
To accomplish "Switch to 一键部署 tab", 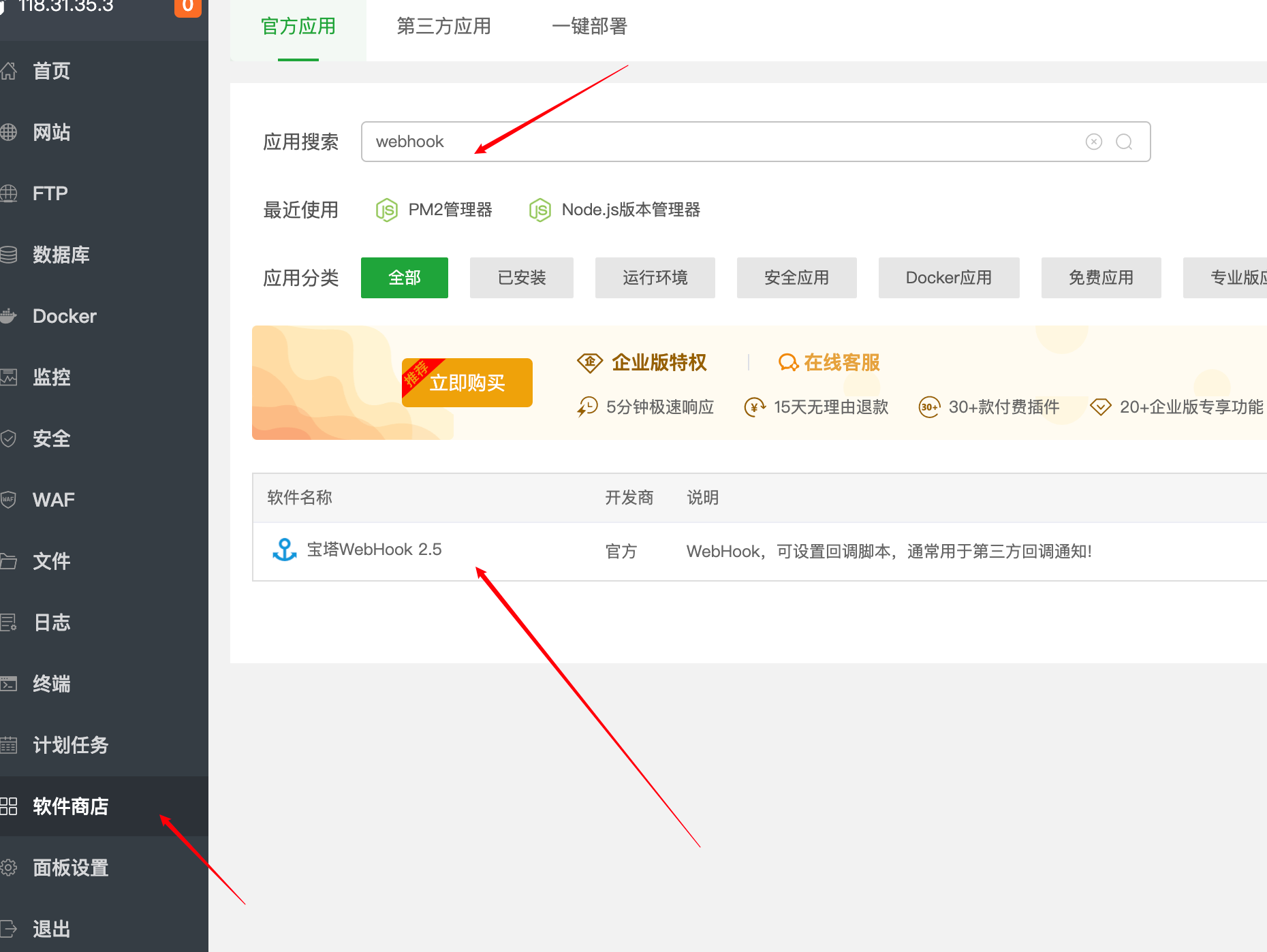I will pyautogui.click(x=589, y=27).
